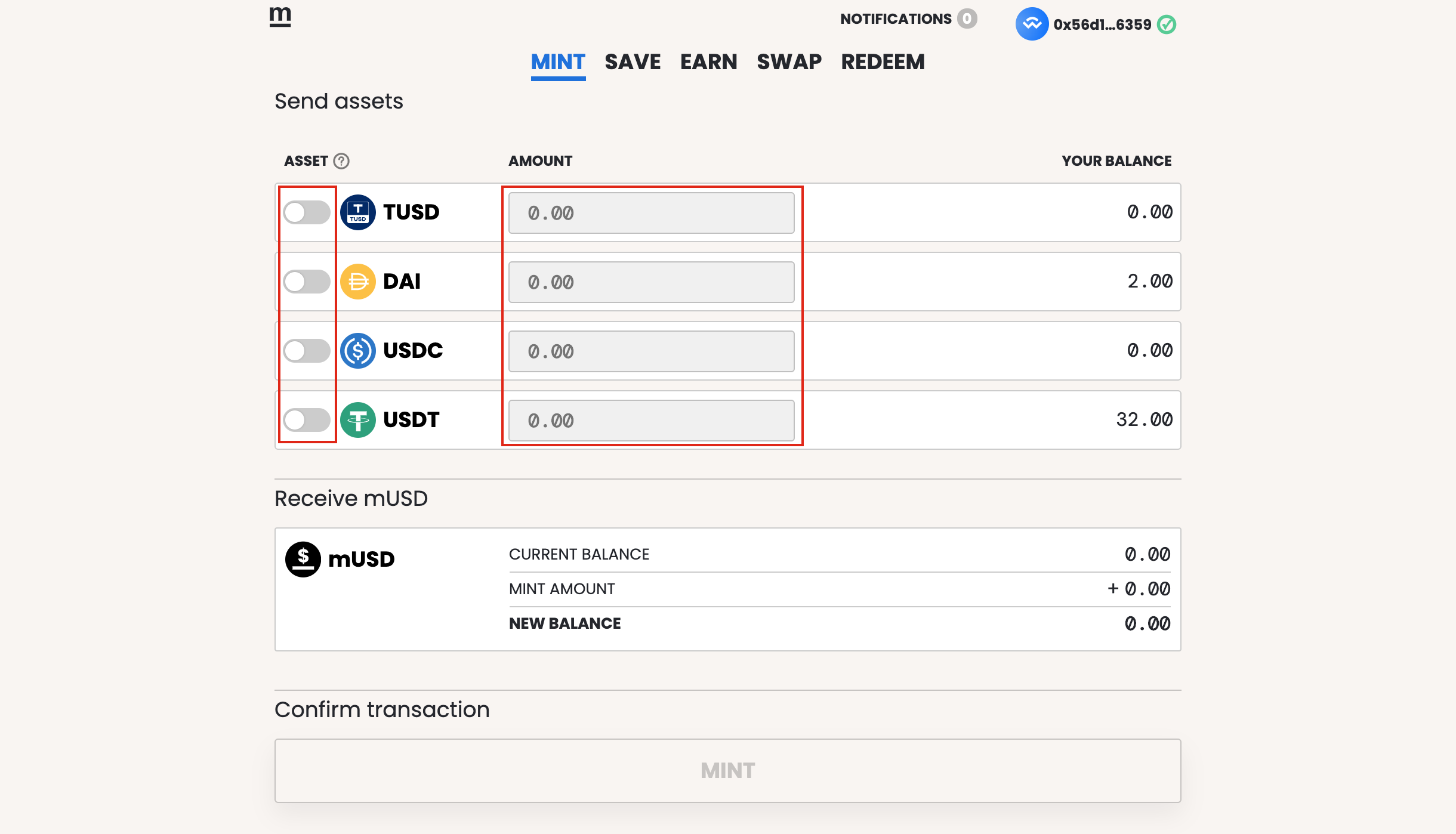This screenshot has width=1456, height=834.
Task: Click the Receive mUSD heading
Action: pyautogui.click(x=351, y=499)
